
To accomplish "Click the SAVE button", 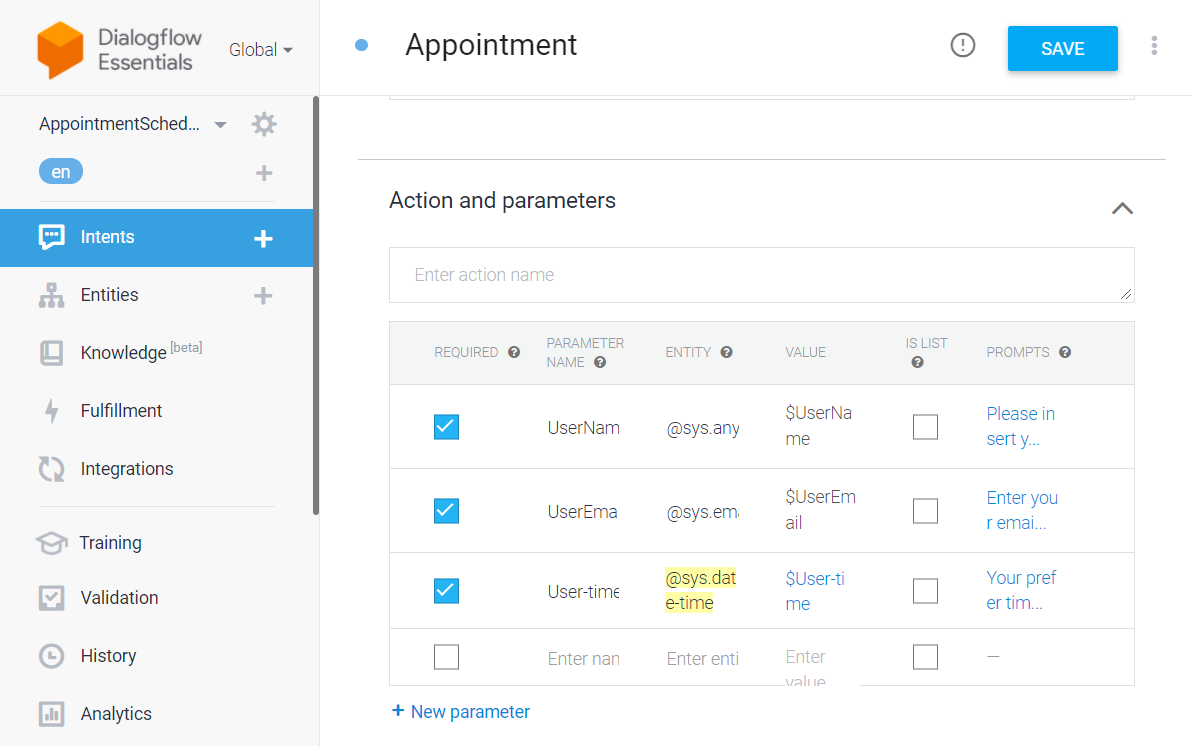I will (1063, 49).
